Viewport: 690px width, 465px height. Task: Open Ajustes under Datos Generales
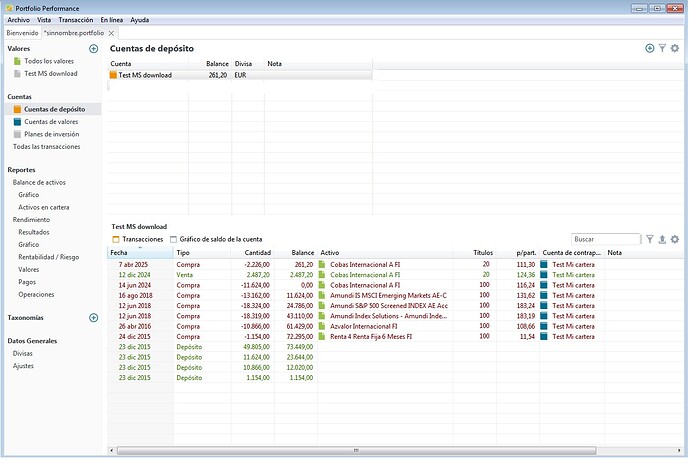[x=23, y=366]
